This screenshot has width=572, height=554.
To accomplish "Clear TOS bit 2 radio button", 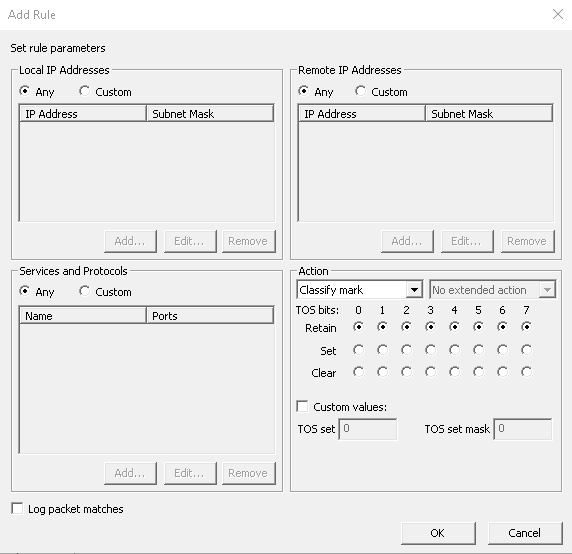I will click(406, 372).
